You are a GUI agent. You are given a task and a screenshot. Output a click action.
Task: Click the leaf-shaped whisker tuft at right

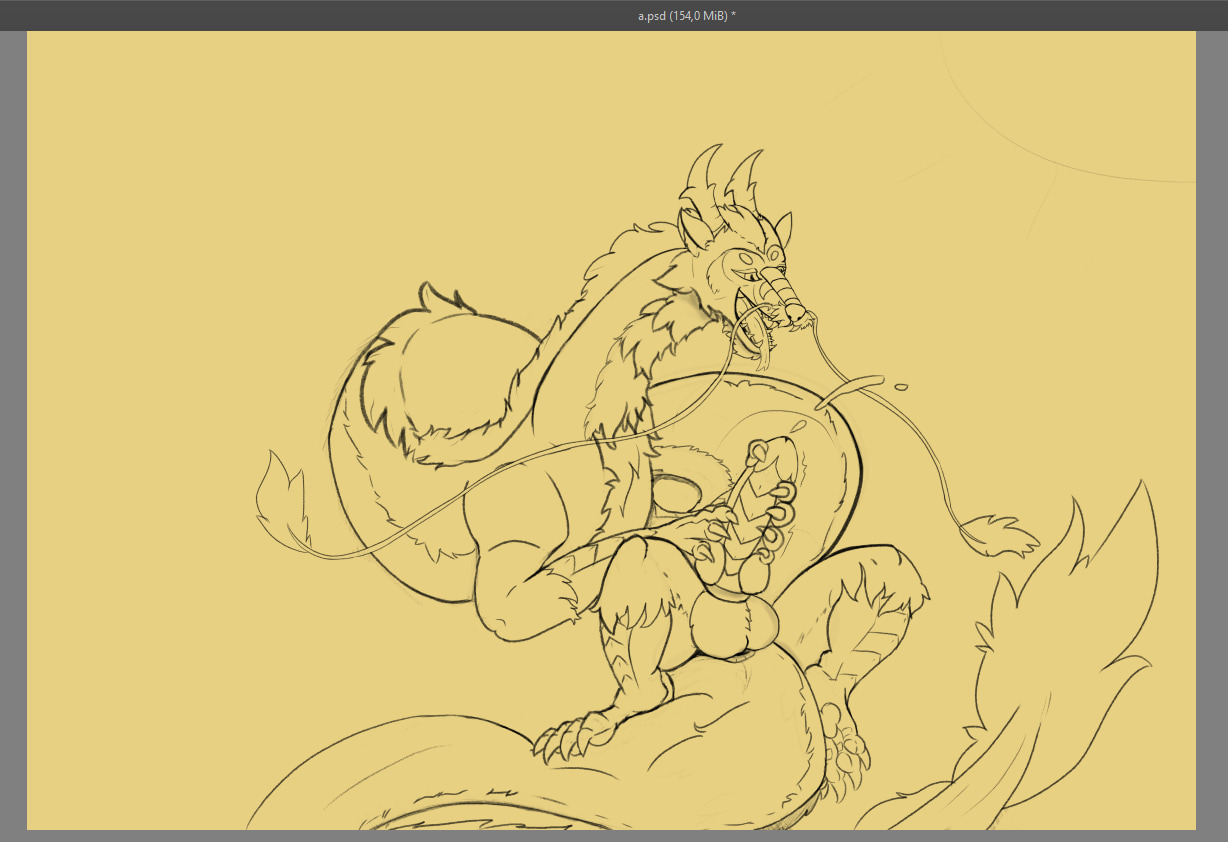[x=1000, y=535]
